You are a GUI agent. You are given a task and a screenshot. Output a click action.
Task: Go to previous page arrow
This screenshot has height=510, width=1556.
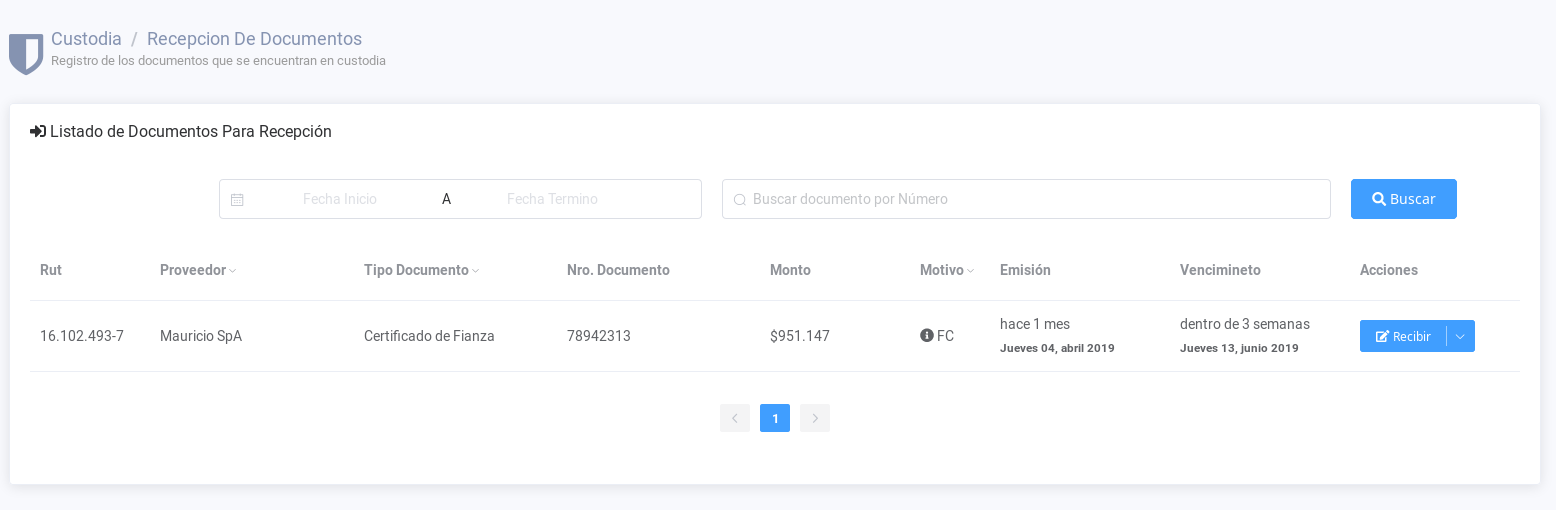pos(734,418)
